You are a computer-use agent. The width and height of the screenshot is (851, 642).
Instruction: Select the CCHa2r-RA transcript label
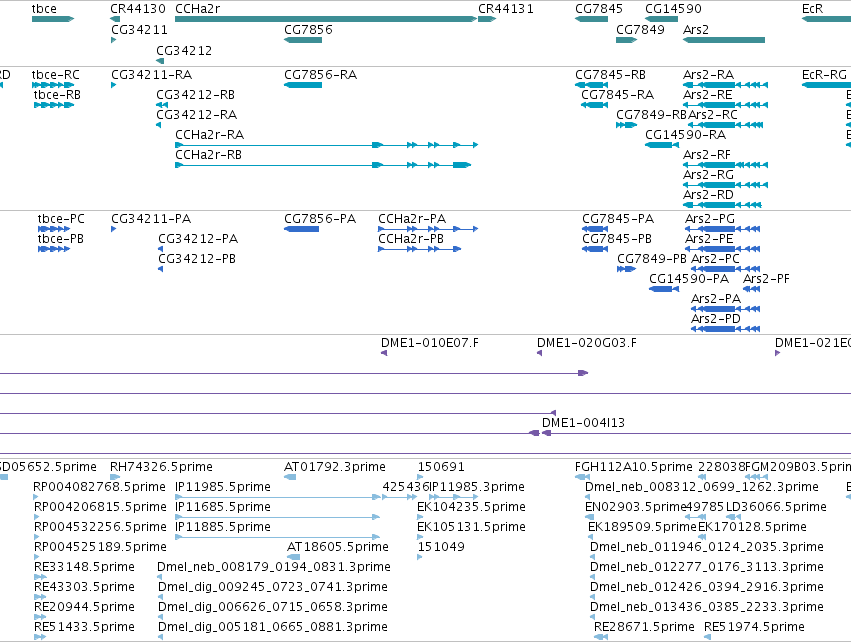(209, 135)
